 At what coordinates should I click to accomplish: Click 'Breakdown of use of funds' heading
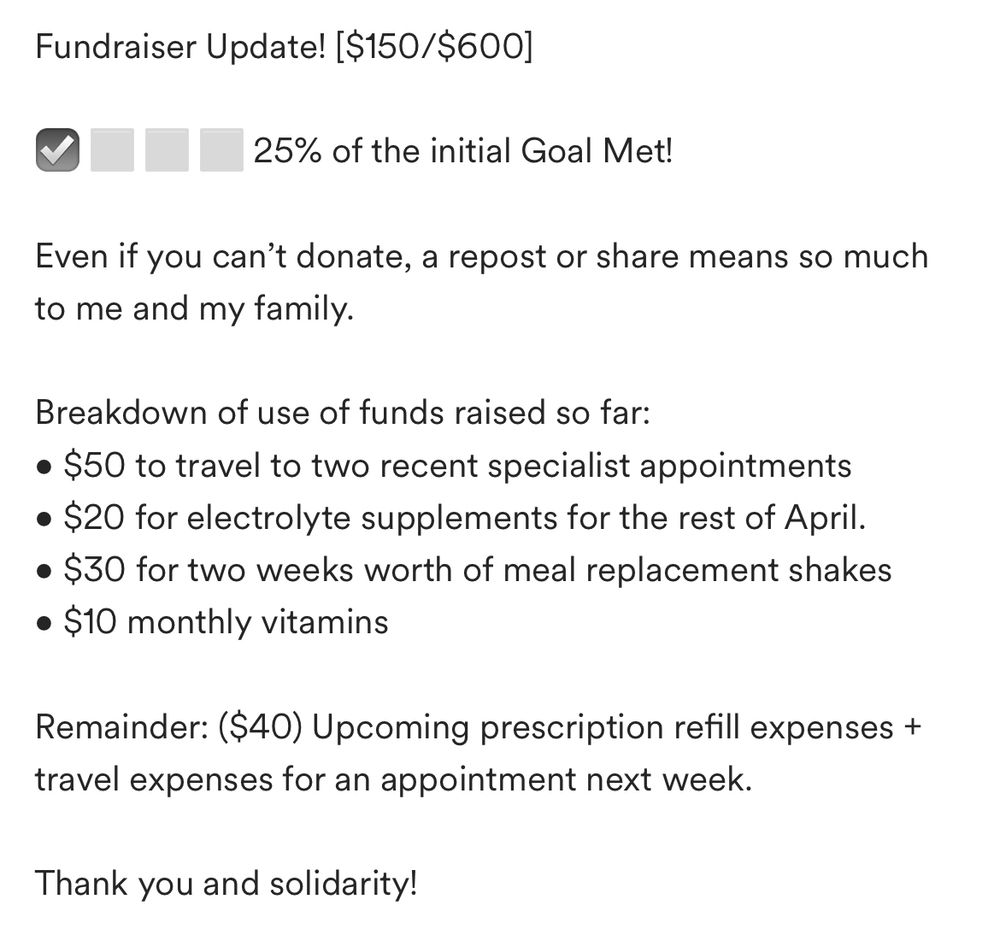[343, 412]
